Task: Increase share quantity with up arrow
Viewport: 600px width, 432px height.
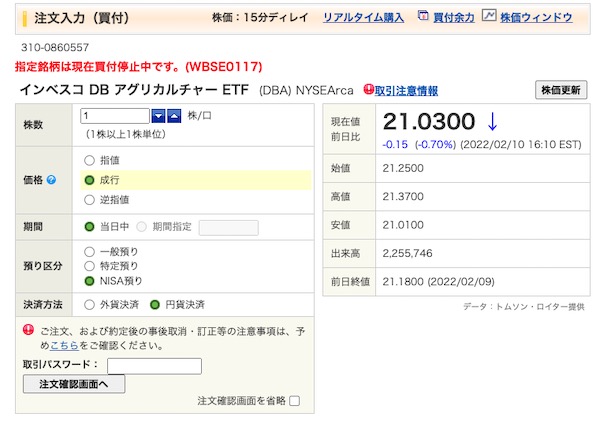Action: [174, 116]
